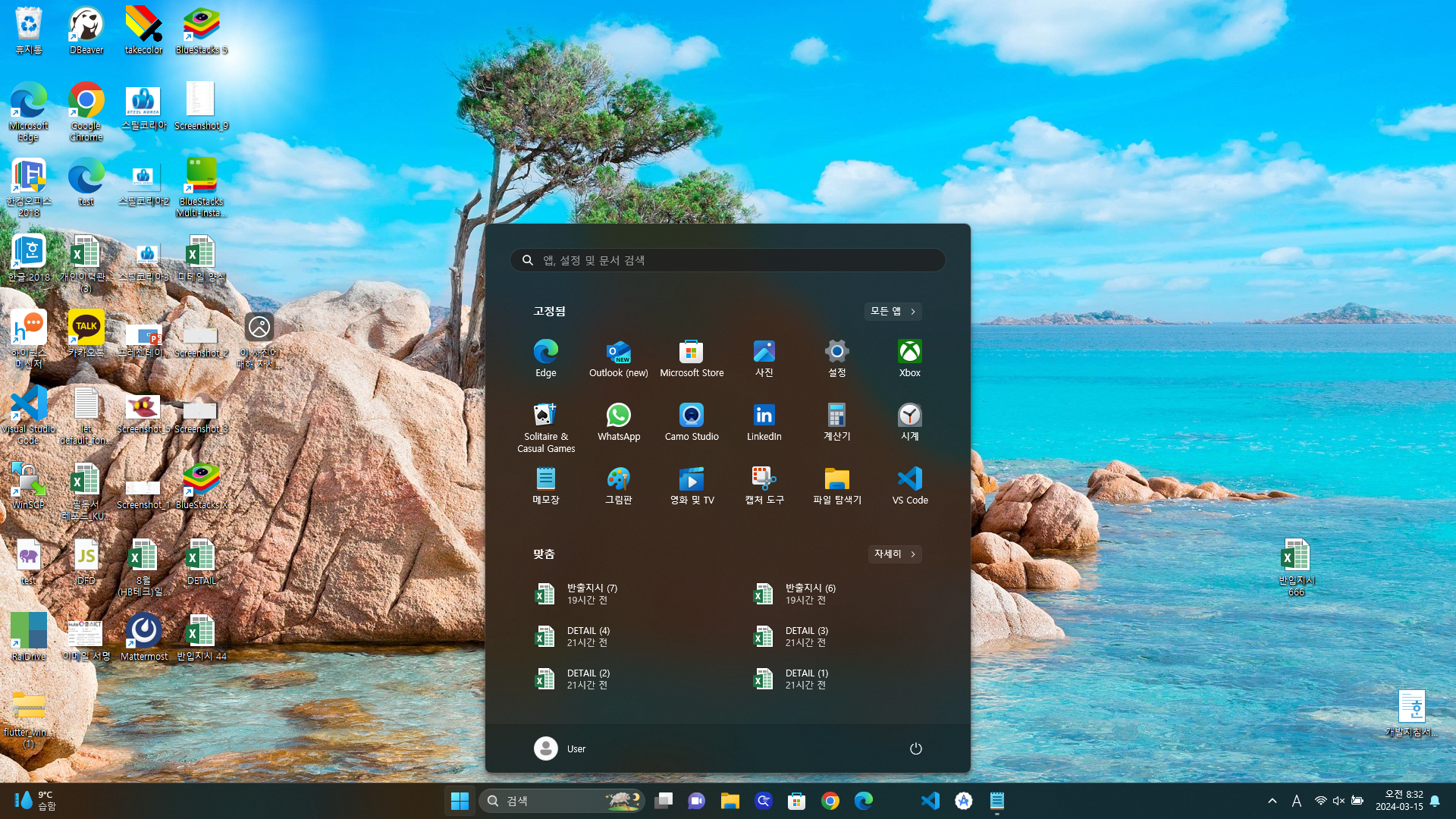The height and width of the screenshot is (819, 1456).
Task: Open recommended file DETAIL (3)
Action: pos(849,636)
